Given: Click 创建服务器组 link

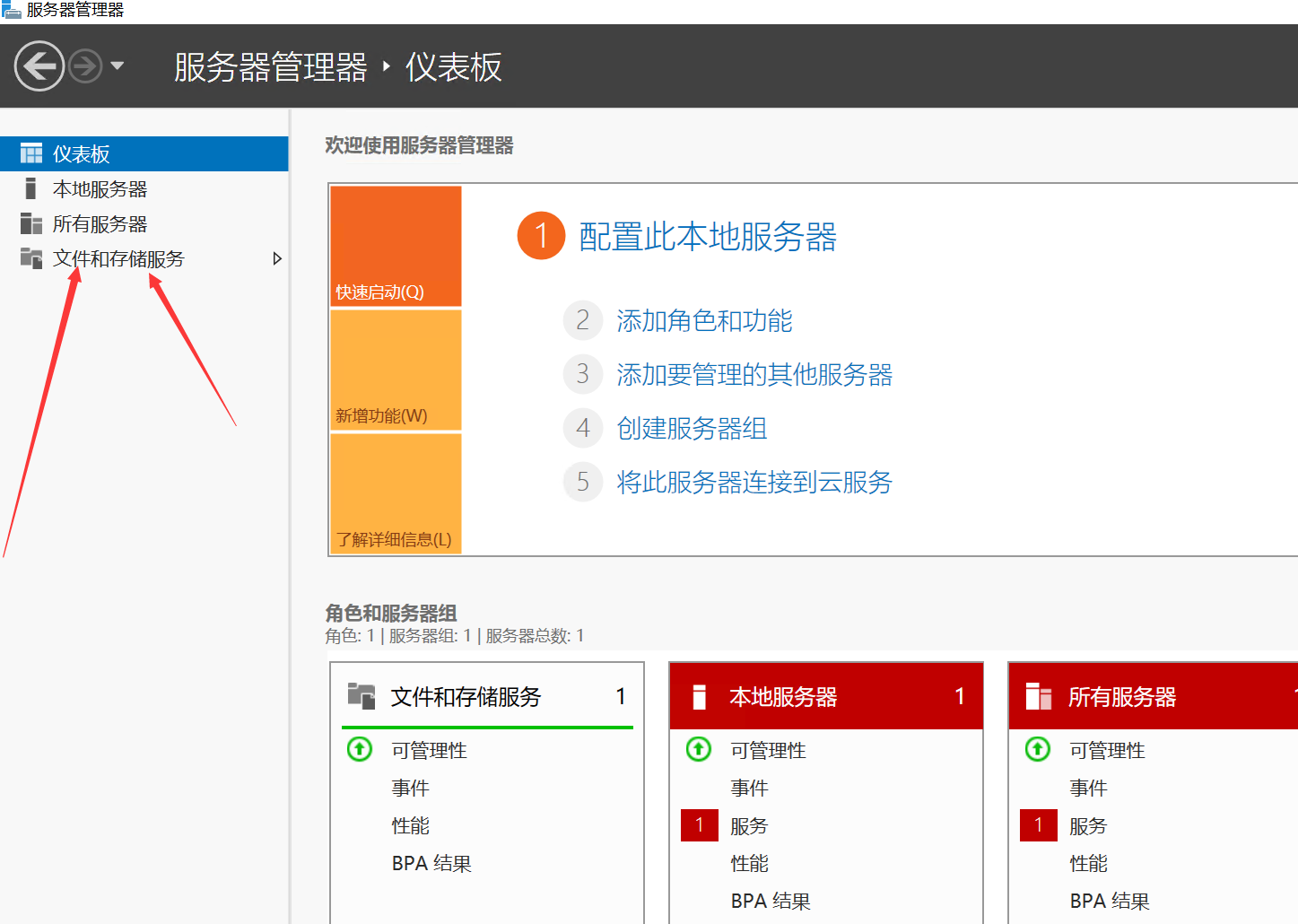Looking at the screenshot, I should [x=692, y=428].
